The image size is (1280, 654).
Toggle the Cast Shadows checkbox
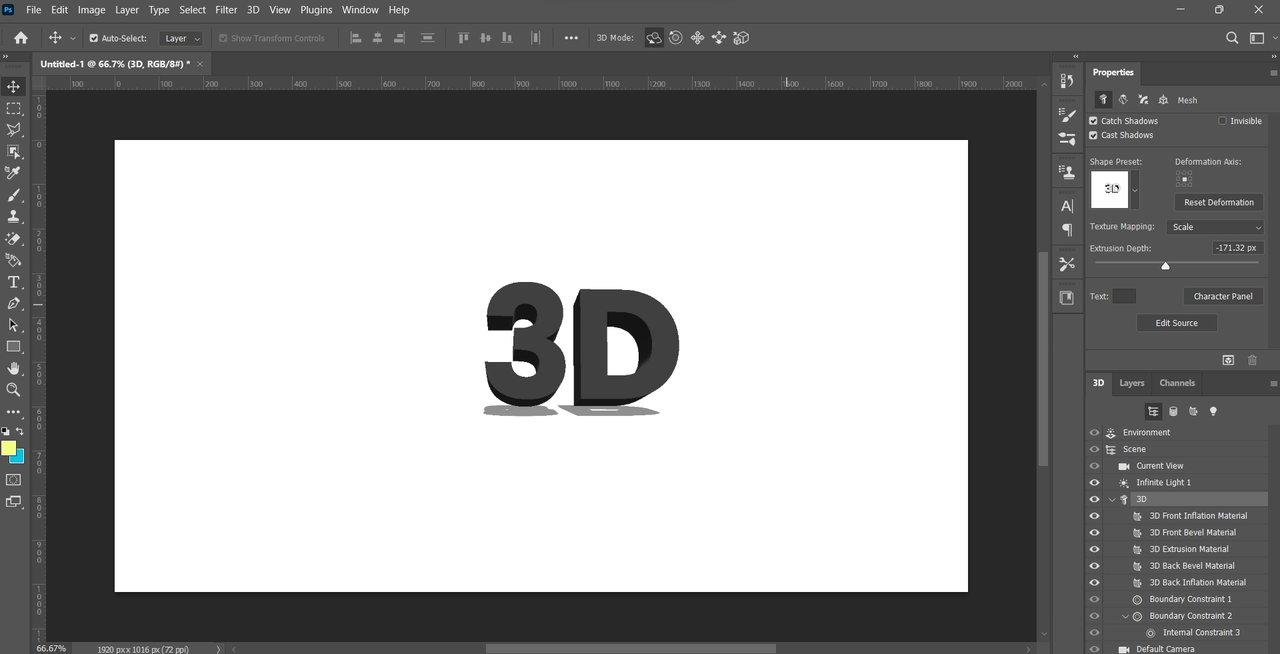[1094, 135]
